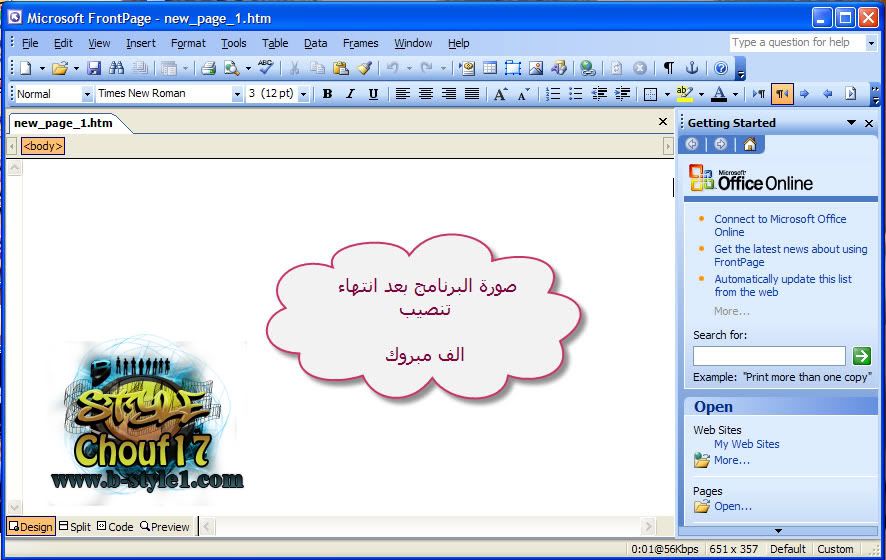Expand the Open button dropdown arrow

76,69
